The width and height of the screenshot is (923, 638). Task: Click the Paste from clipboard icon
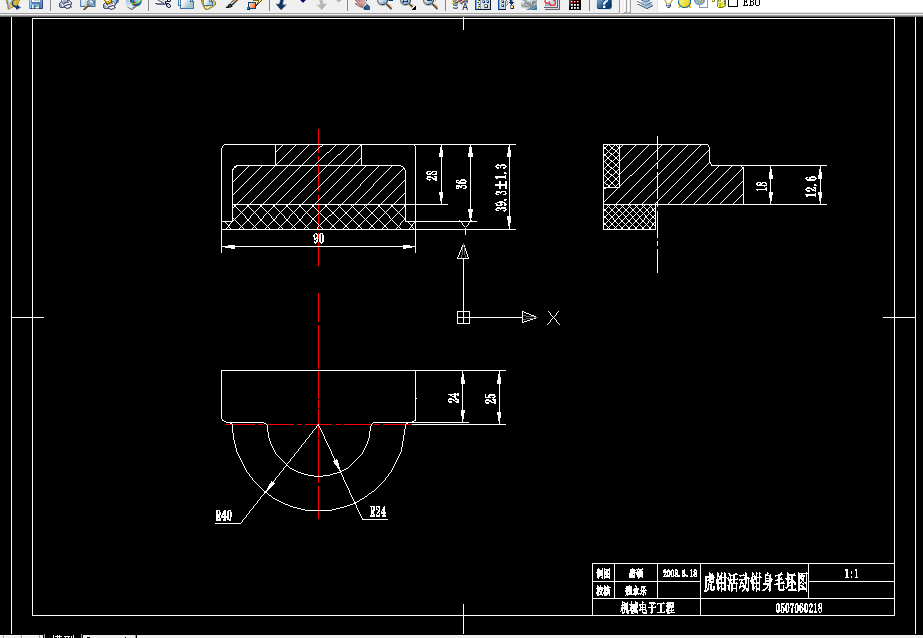208,4
